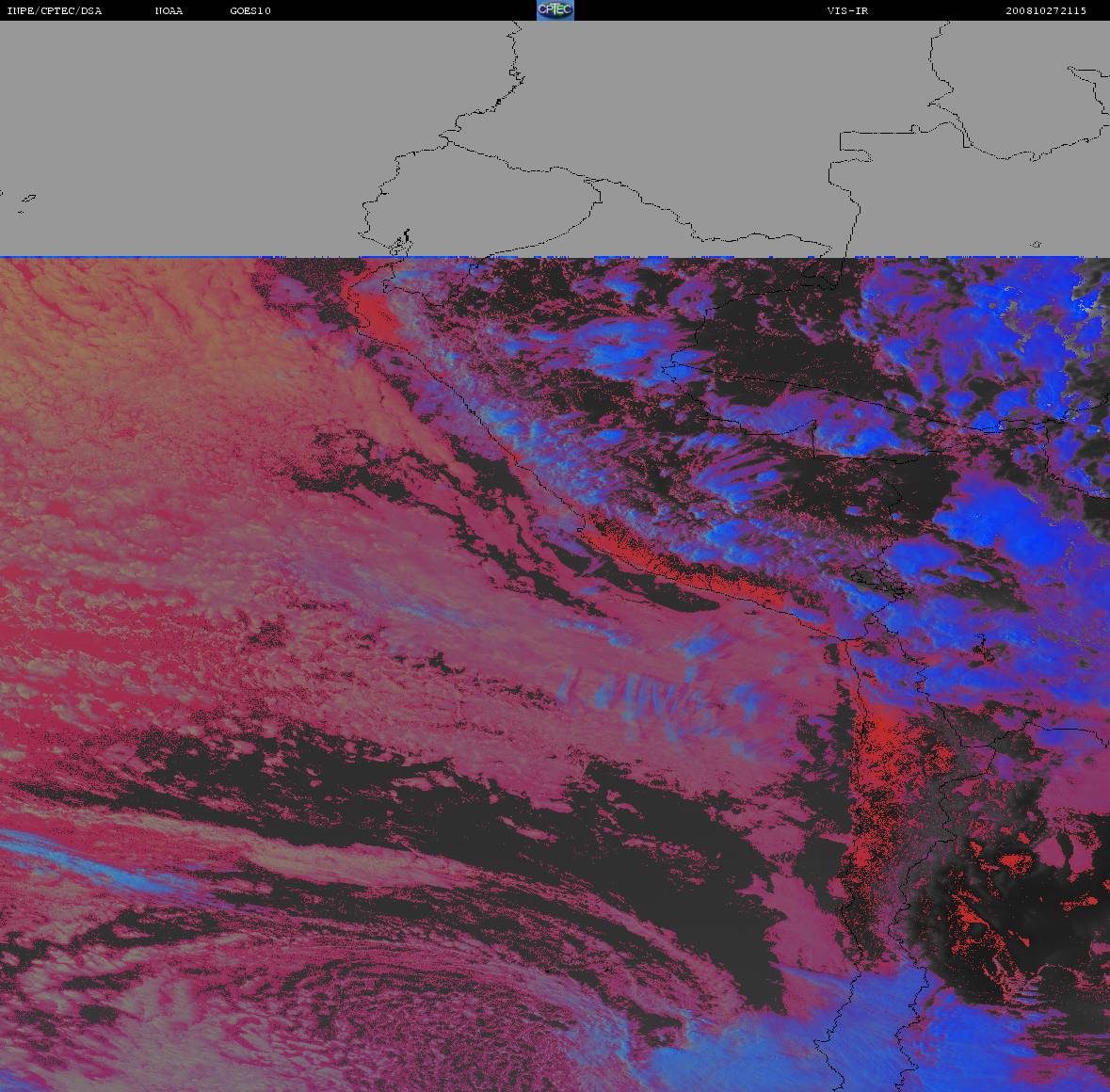Click the VIS-IR channel label

(847, 10)
